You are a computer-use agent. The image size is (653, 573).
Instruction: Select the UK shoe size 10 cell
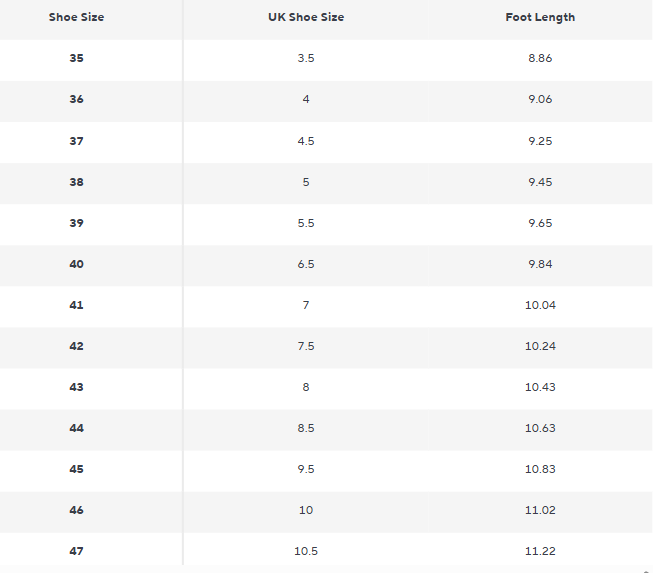pyautogui.click(x=306, y=510)
